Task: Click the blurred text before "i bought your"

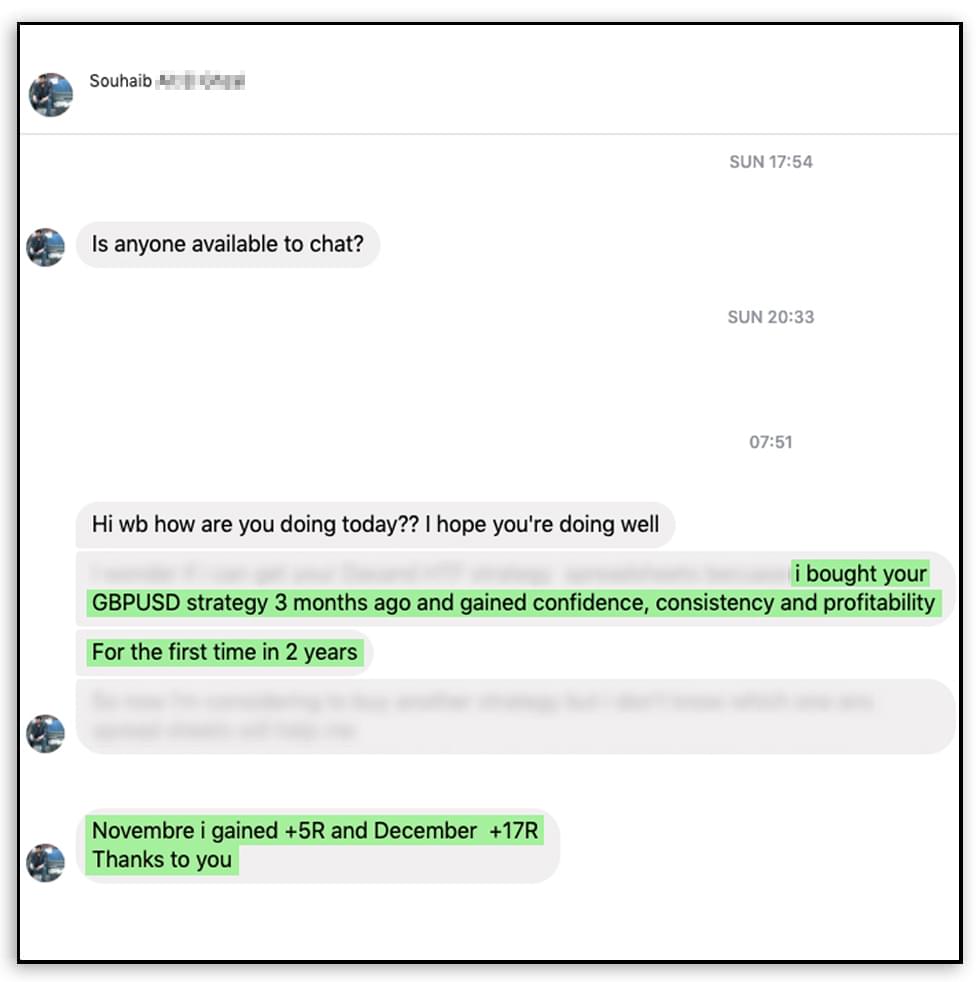Action: 440,573
